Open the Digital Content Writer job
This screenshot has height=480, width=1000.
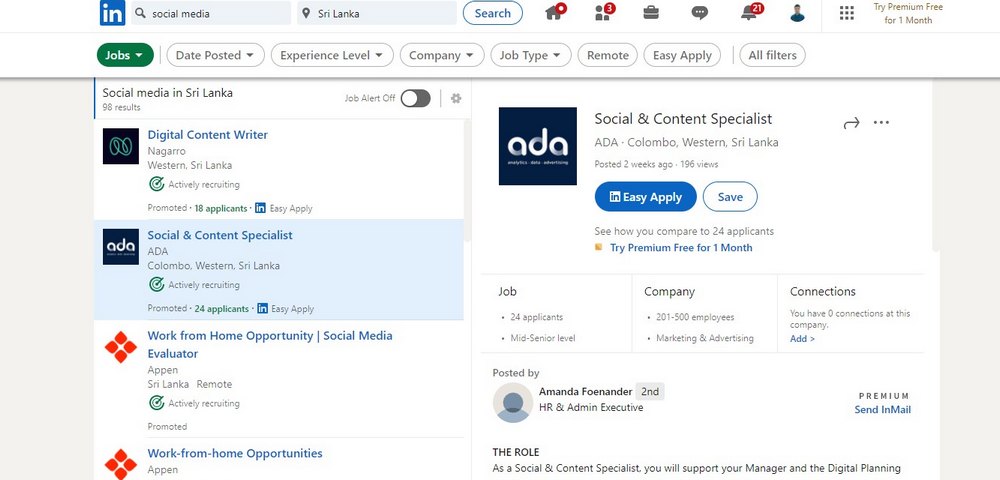coord(208,135)
